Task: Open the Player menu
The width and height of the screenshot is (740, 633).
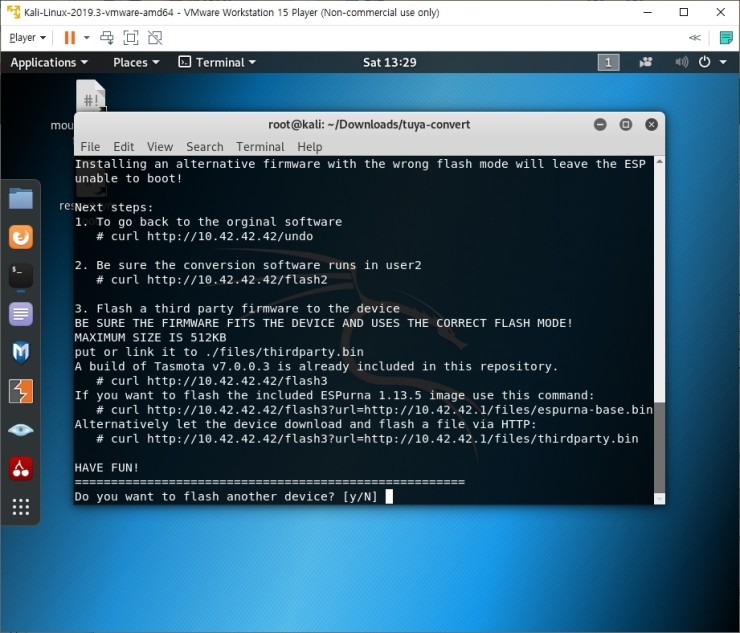Action: pyautogui.click(x=27, y=37)
